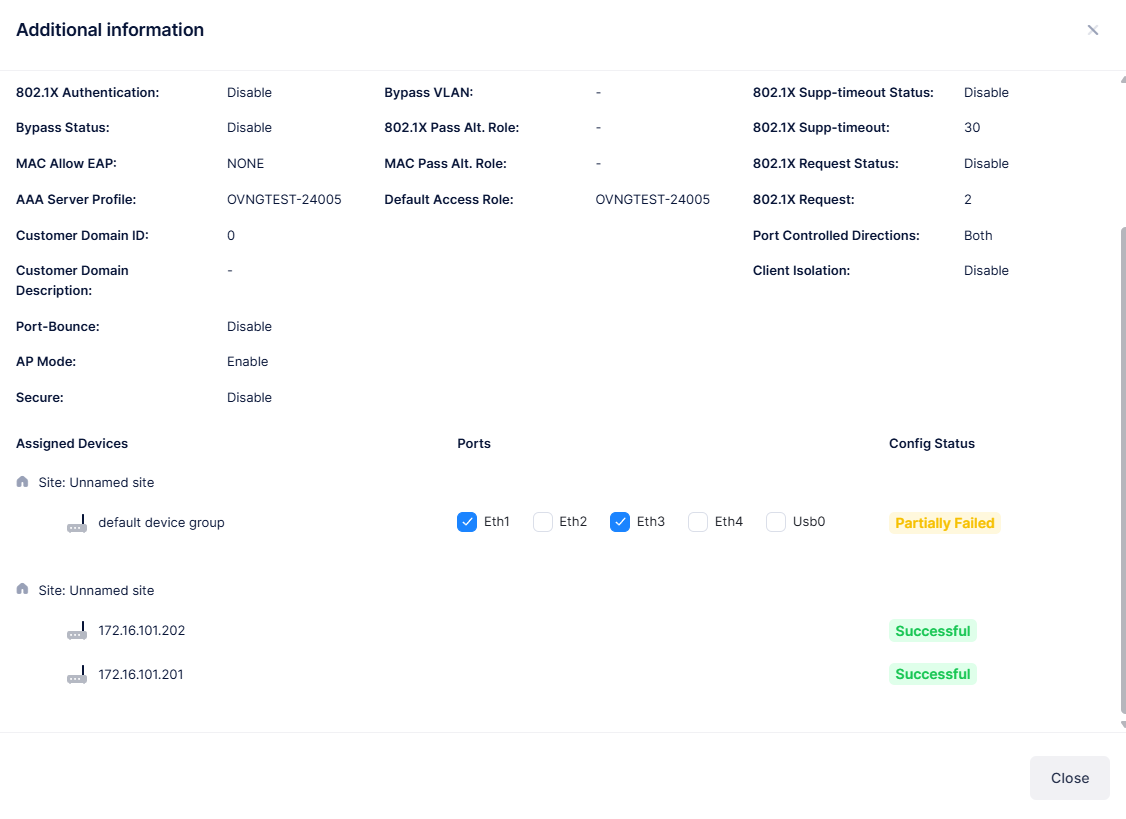
Task: Click the first Site: Unnamed site label
Action: pos(95,481)
